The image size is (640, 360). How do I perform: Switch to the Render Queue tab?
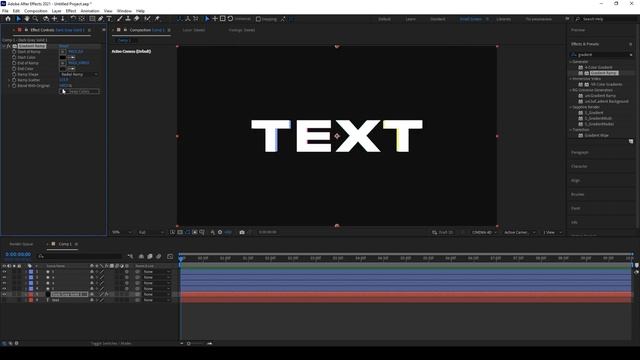pyautogui.click(x=21, y=244)
